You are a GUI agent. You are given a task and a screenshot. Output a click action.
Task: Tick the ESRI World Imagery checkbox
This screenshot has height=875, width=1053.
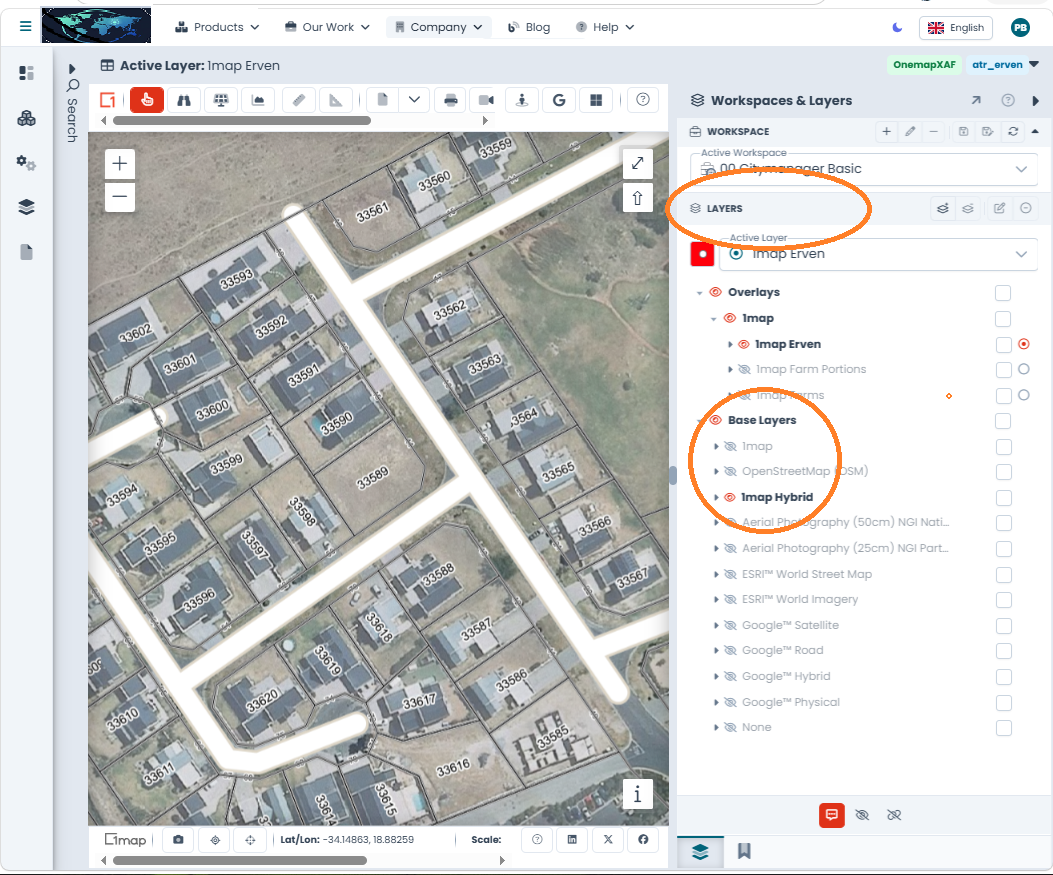(1003, 600)
